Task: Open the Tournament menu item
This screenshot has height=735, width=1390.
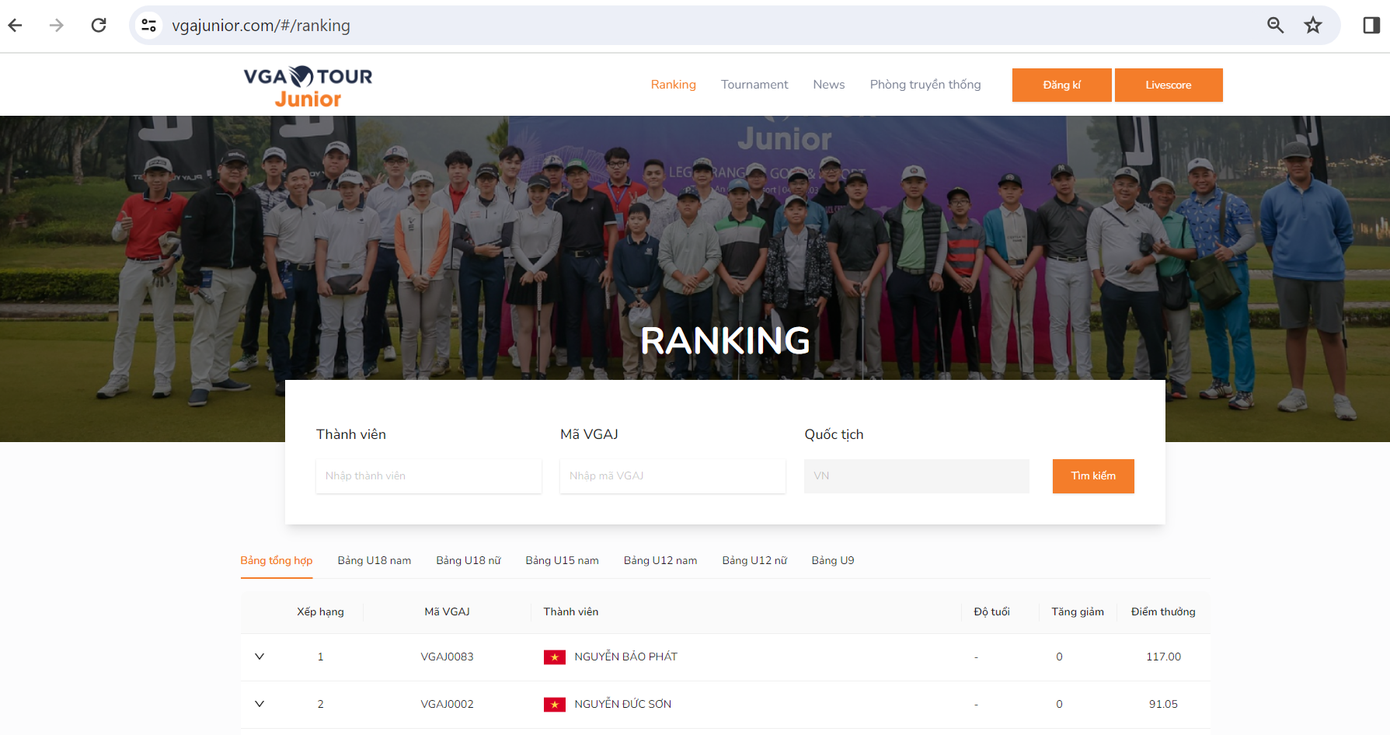Action: click(754, 85)
